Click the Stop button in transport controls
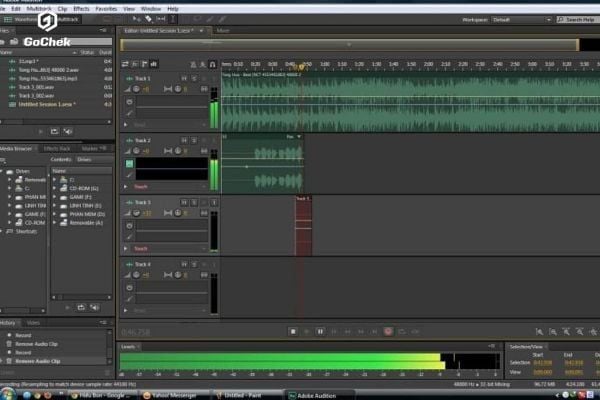 (293, 331)
